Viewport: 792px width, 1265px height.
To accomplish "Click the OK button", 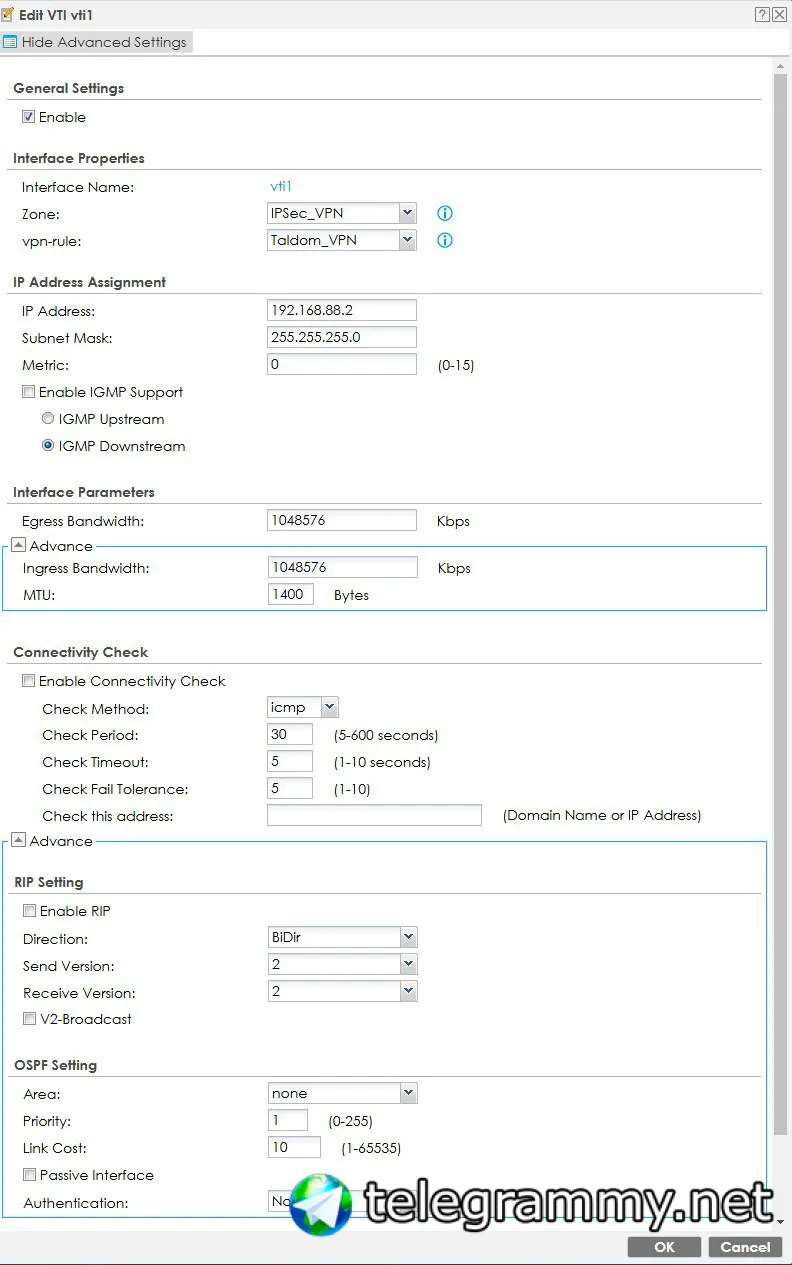I will coord(664,1247).
